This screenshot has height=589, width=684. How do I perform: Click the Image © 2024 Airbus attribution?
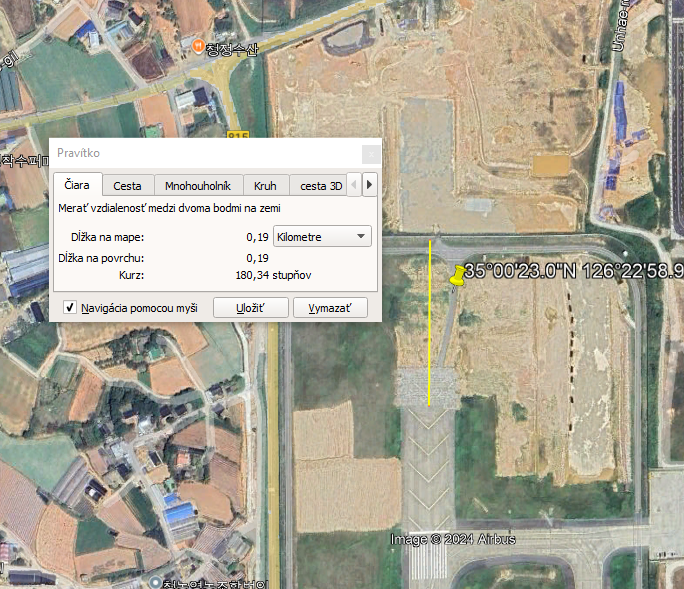click(453, 540)
